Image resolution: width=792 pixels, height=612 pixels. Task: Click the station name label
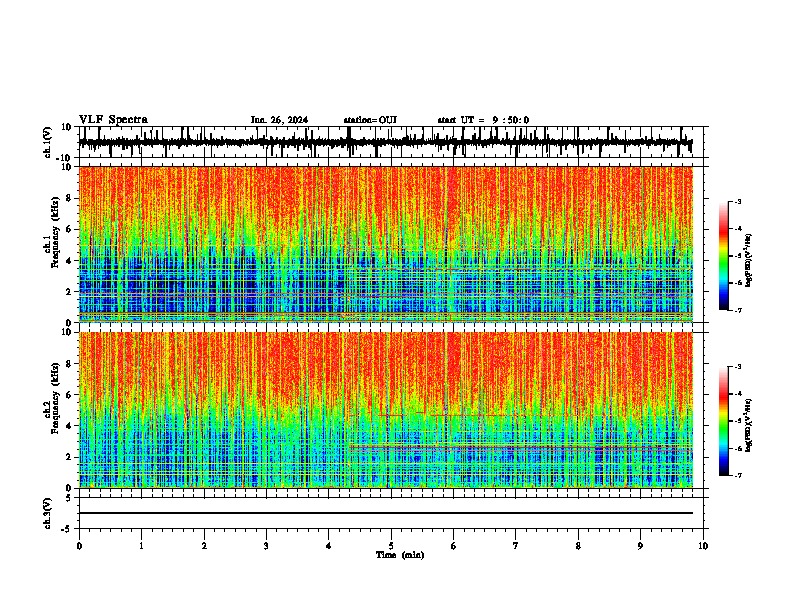[x=370, y=120]
